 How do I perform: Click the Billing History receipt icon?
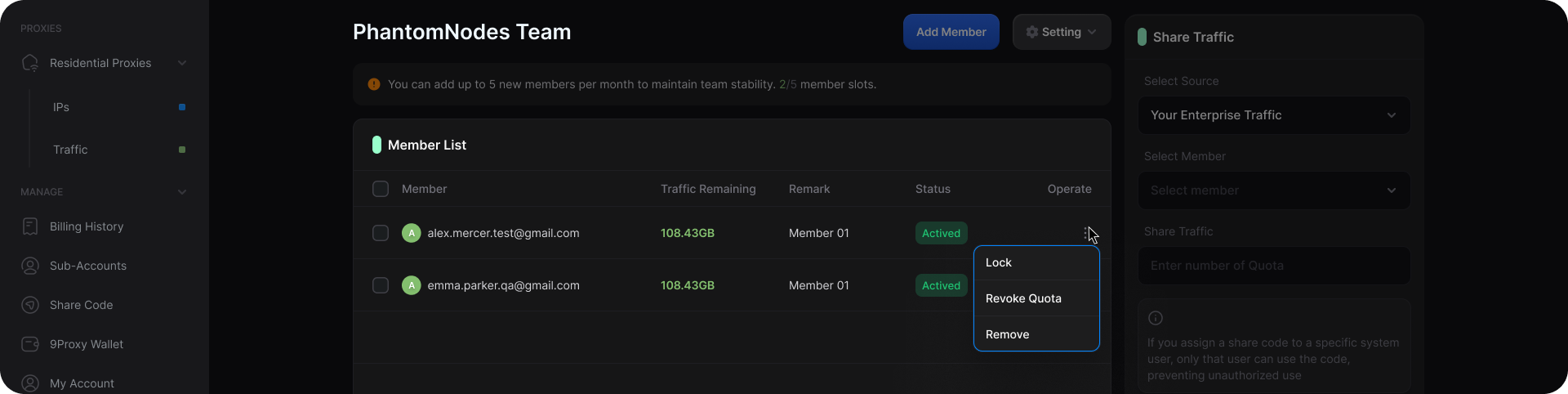click(x=30, y=226)
